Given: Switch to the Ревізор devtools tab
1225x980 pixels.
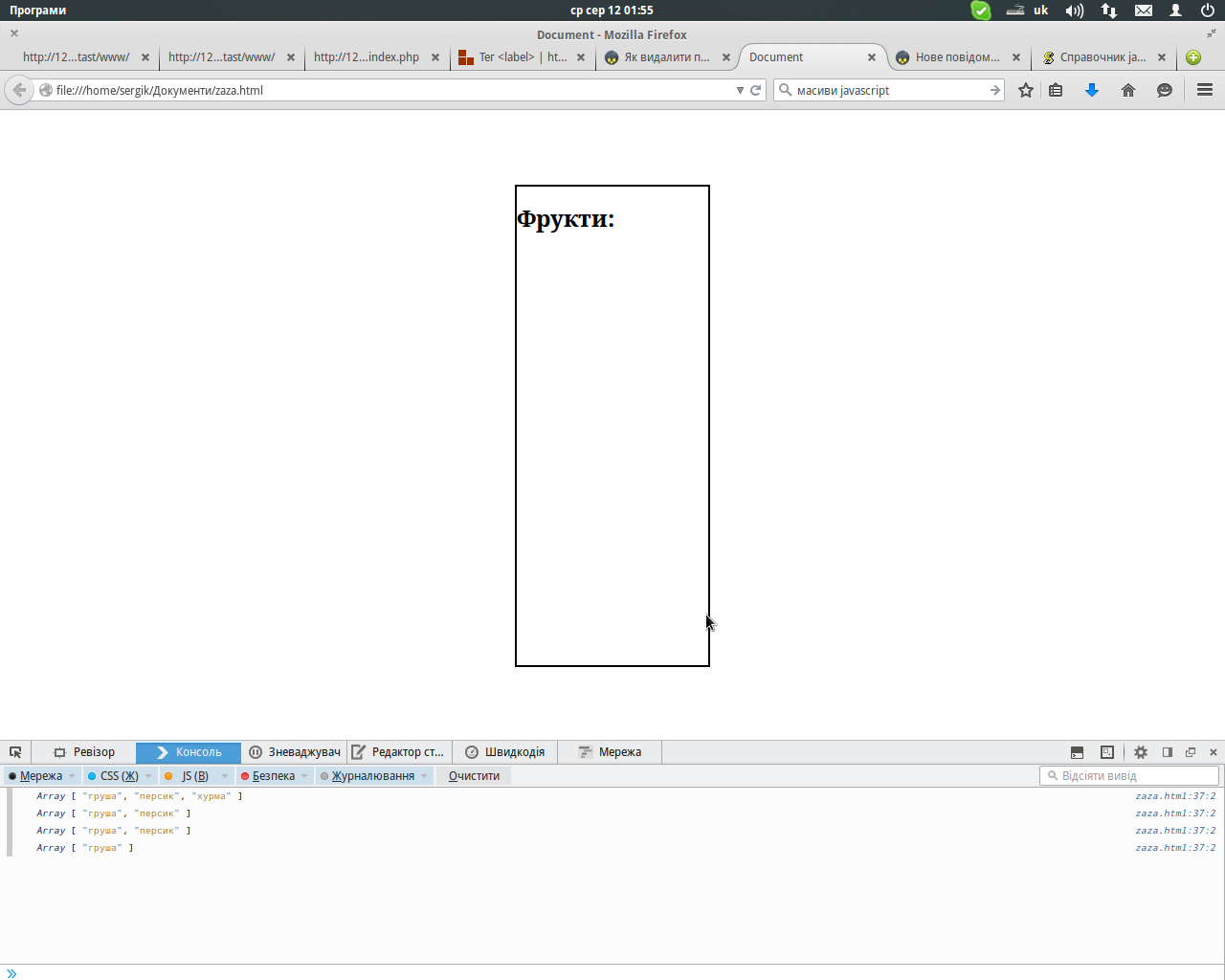Looking at the screenshot, I should tap(84, 752).
